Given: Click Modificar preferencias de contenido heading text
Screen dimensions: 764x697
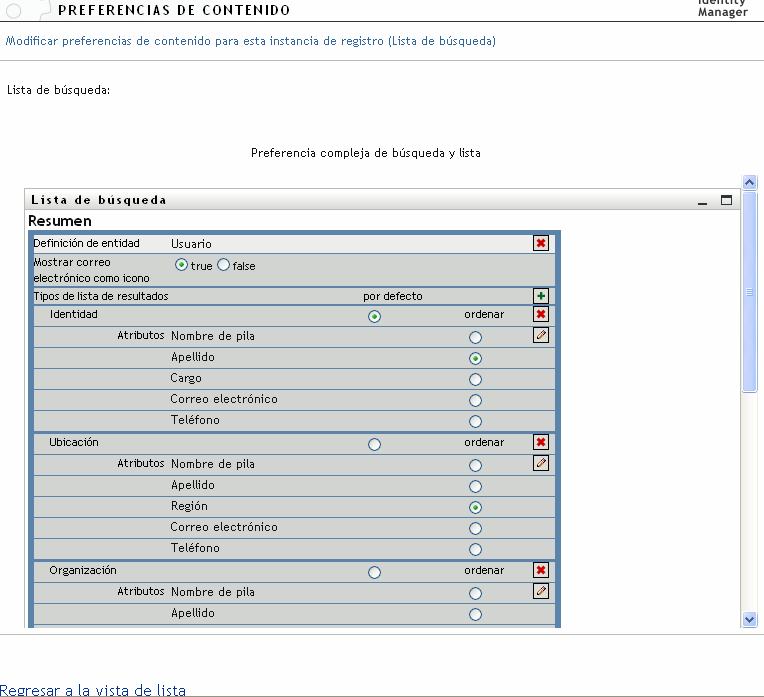Looking at the screenshot, I should (250, 41).
